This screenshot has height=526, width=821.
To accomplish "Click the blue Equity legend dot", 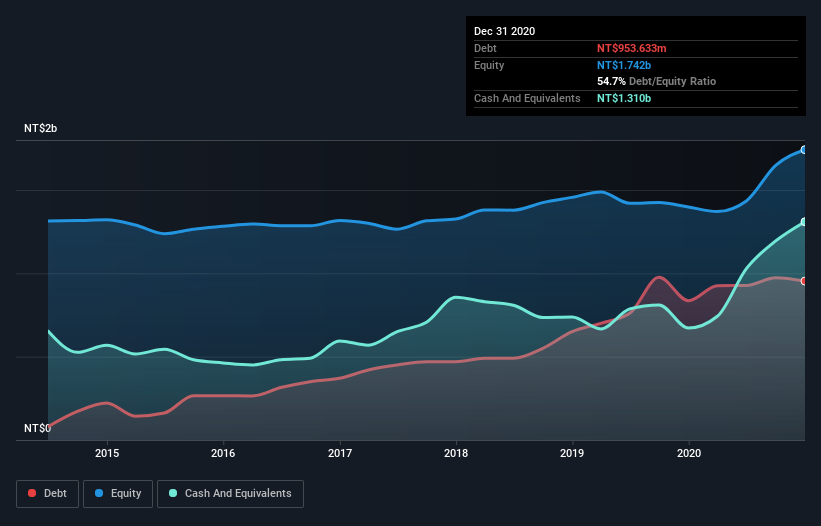I will pyautogui.click(x=99, y=493).
